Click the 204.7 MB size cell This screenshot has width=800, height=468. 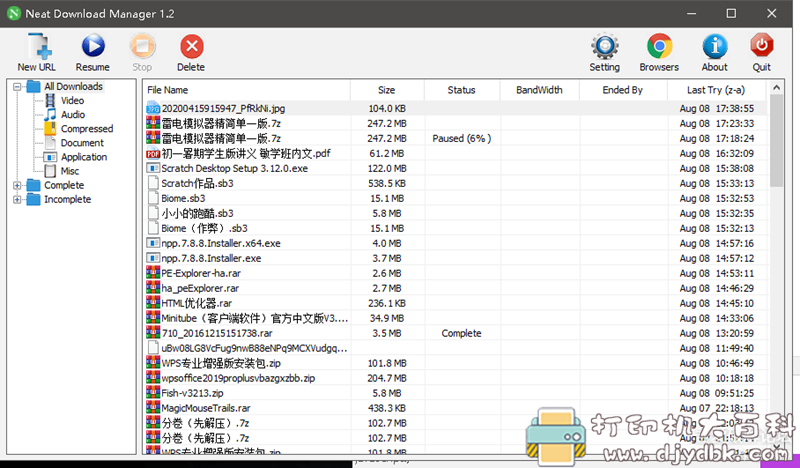click(387, 378)
